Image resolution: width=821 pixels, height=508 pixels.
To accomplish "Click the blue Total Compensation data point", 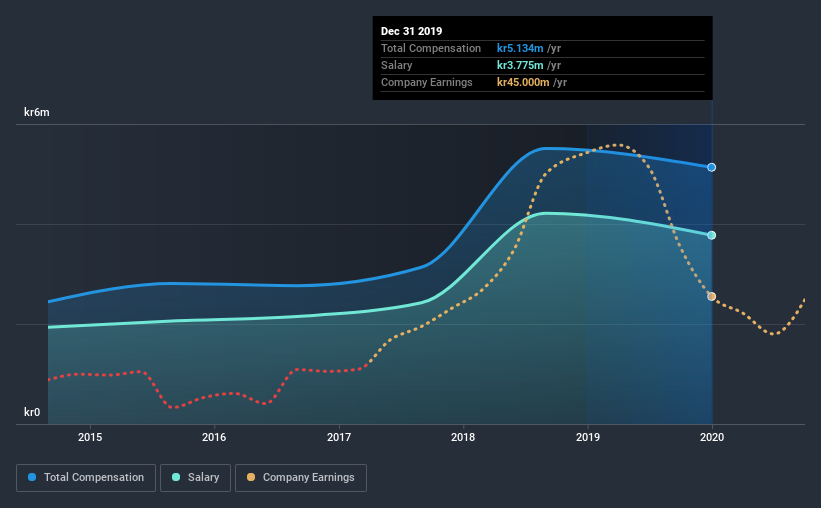I will [712, 168].
